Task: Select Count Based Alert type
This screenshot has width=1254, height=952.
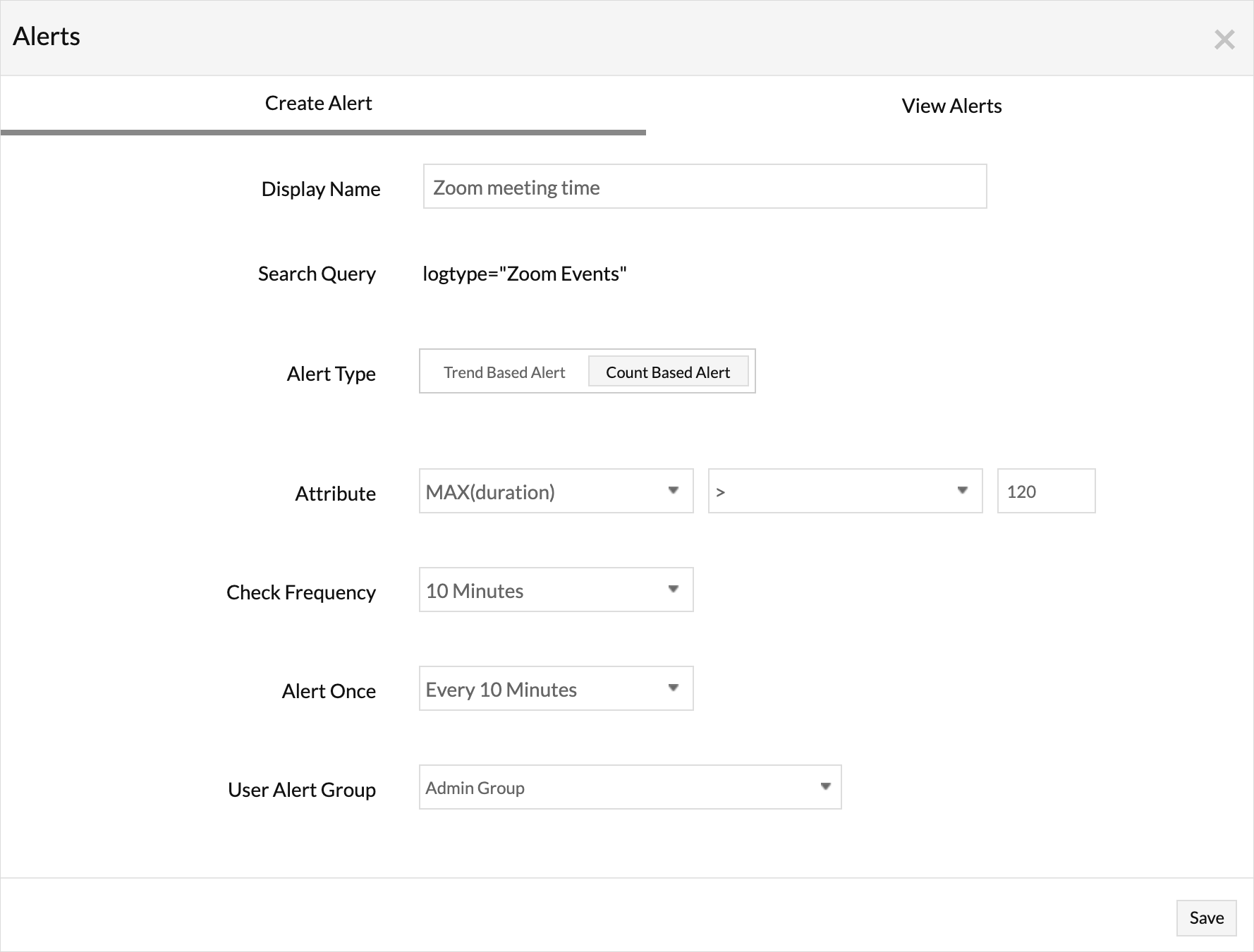Action: [x=668, y=372]
